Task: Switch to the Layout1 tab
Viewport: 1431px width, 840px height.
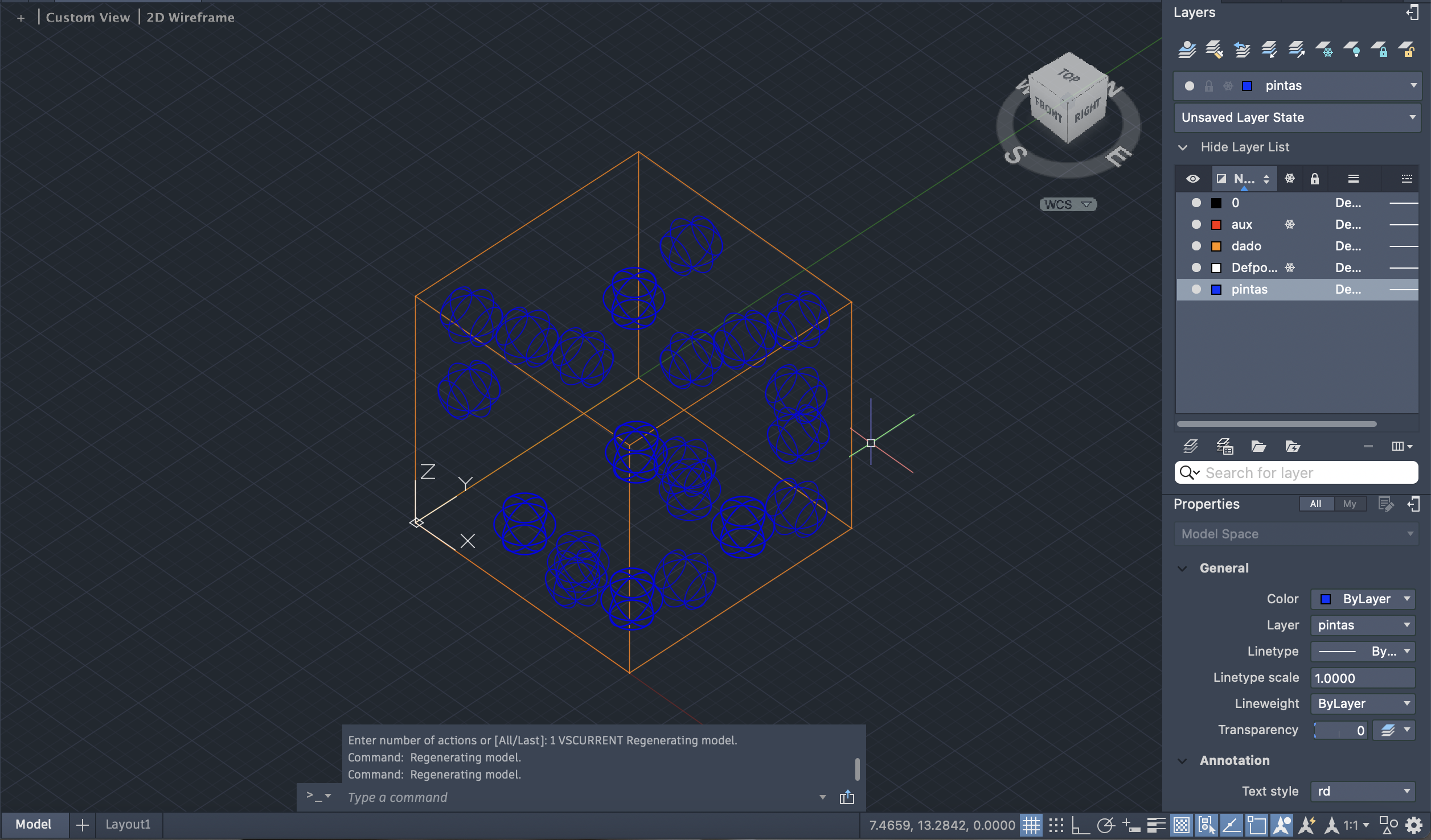Action: [128, 824]
